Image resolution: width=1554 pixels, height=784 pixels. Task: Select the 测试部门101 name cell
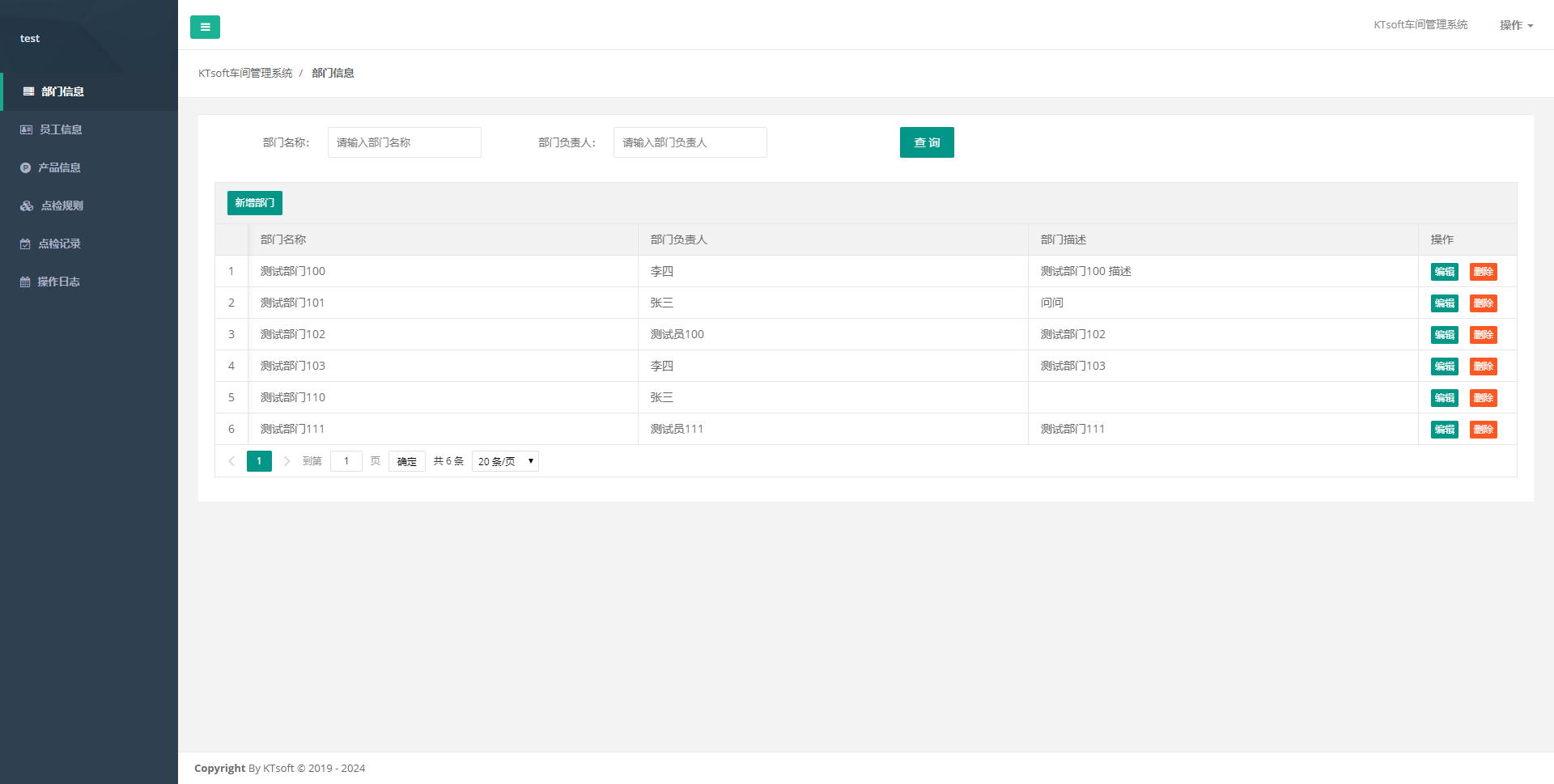[x=443, y=303]
